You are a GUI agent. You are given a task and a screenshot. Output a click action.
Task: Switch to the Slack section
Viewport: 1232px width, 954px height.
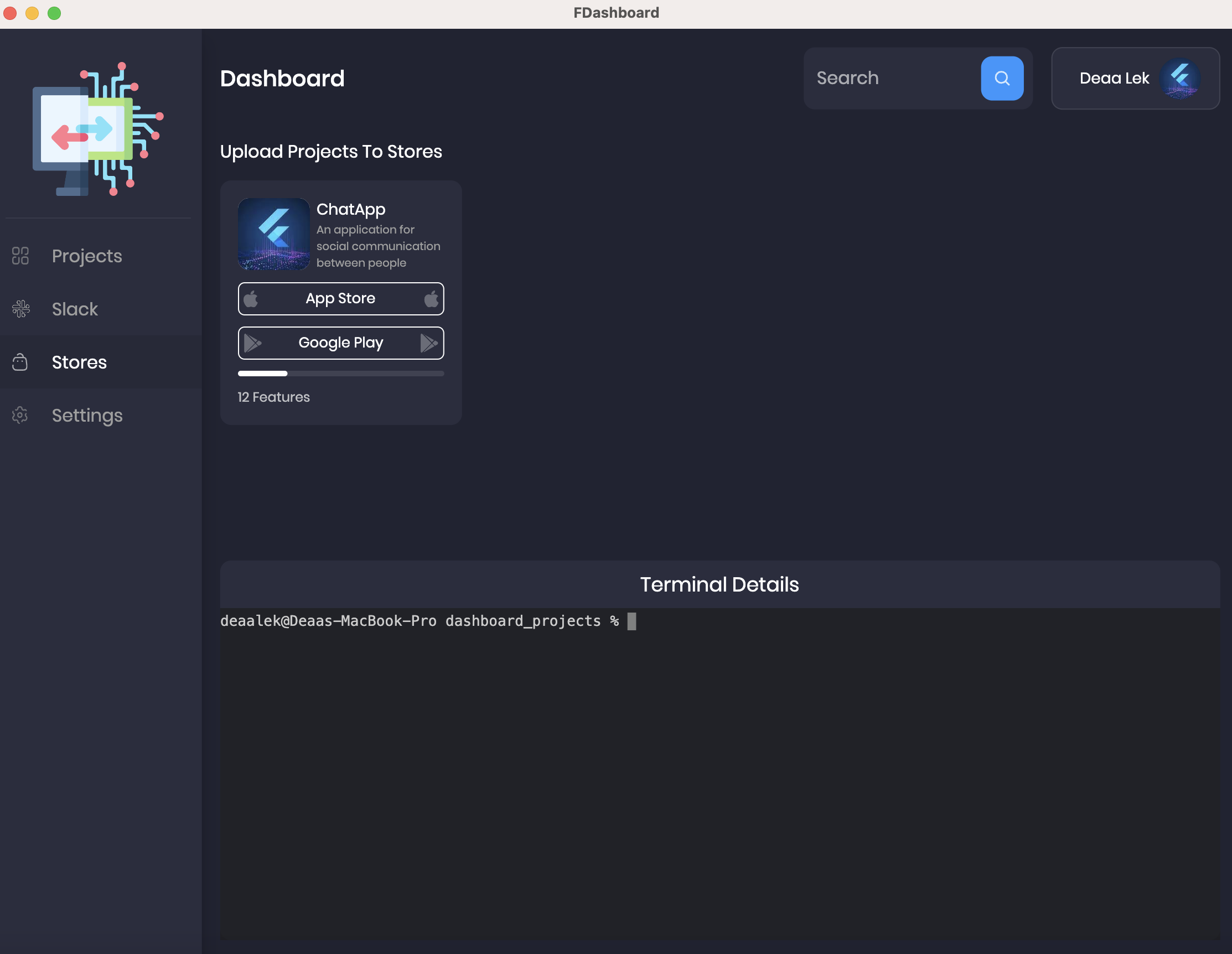coord(75,309)
